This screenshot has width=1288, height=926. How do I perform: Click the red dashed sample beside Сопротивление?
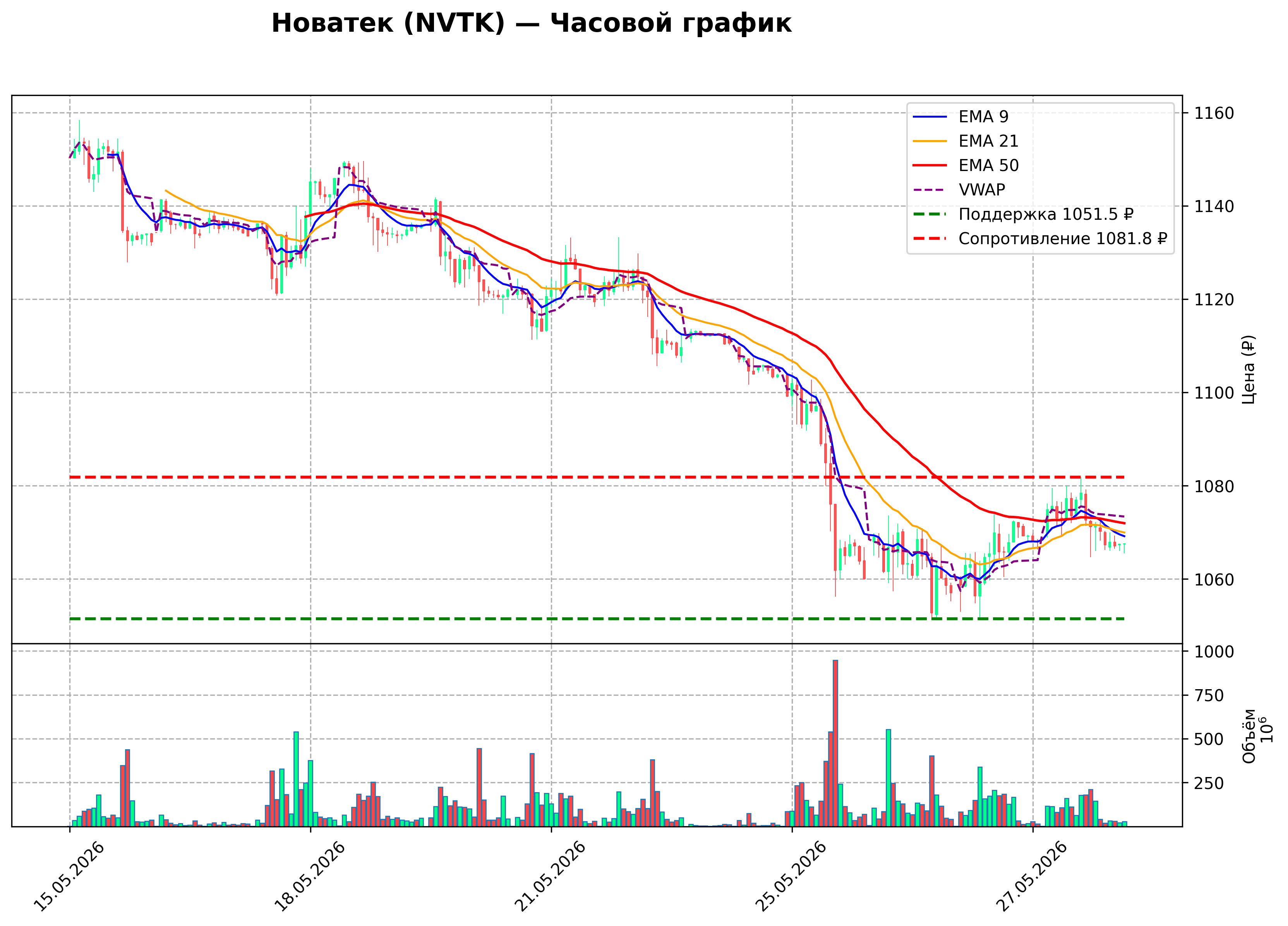(x=930, y=239)
